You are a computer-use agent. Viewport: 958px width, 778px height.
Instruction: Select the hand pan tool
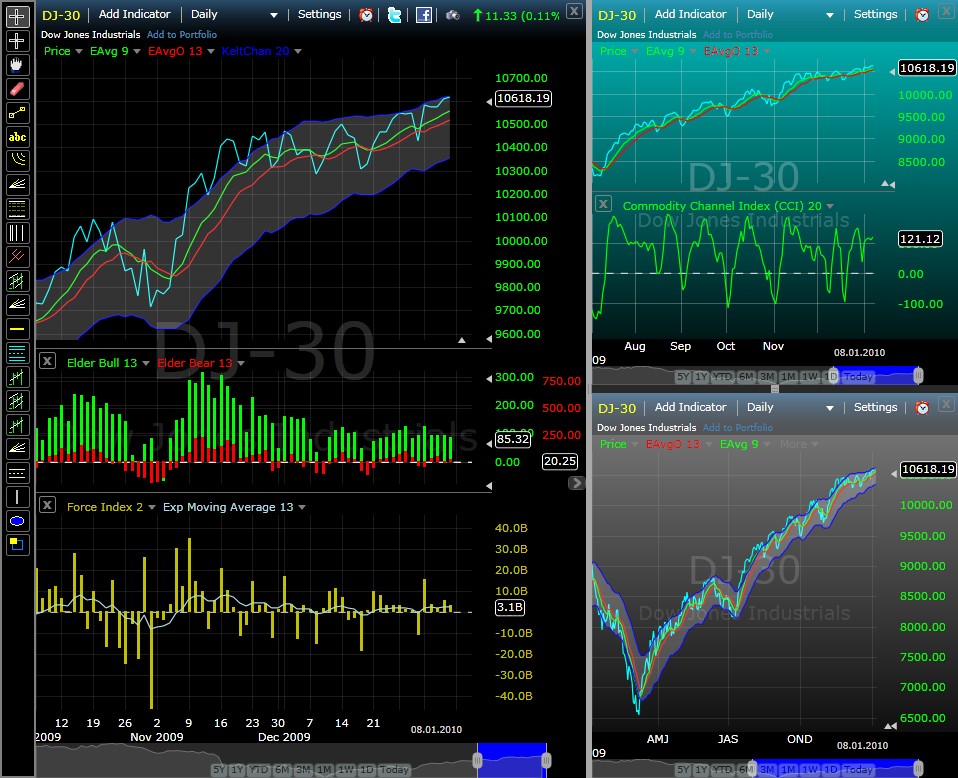pyautogui.click(x=17, y=65)
